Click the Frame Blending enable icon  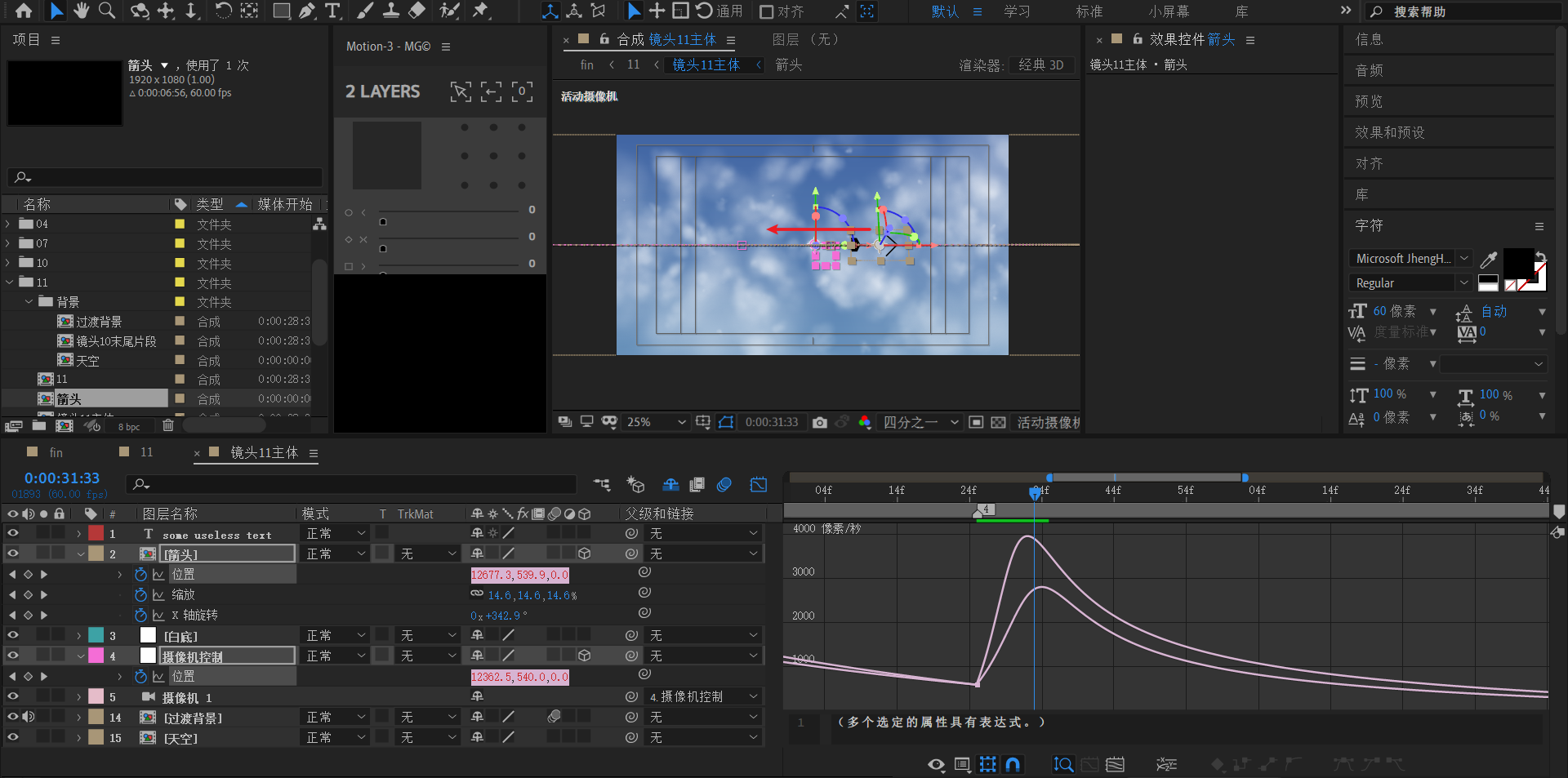[x=697, y=485]
